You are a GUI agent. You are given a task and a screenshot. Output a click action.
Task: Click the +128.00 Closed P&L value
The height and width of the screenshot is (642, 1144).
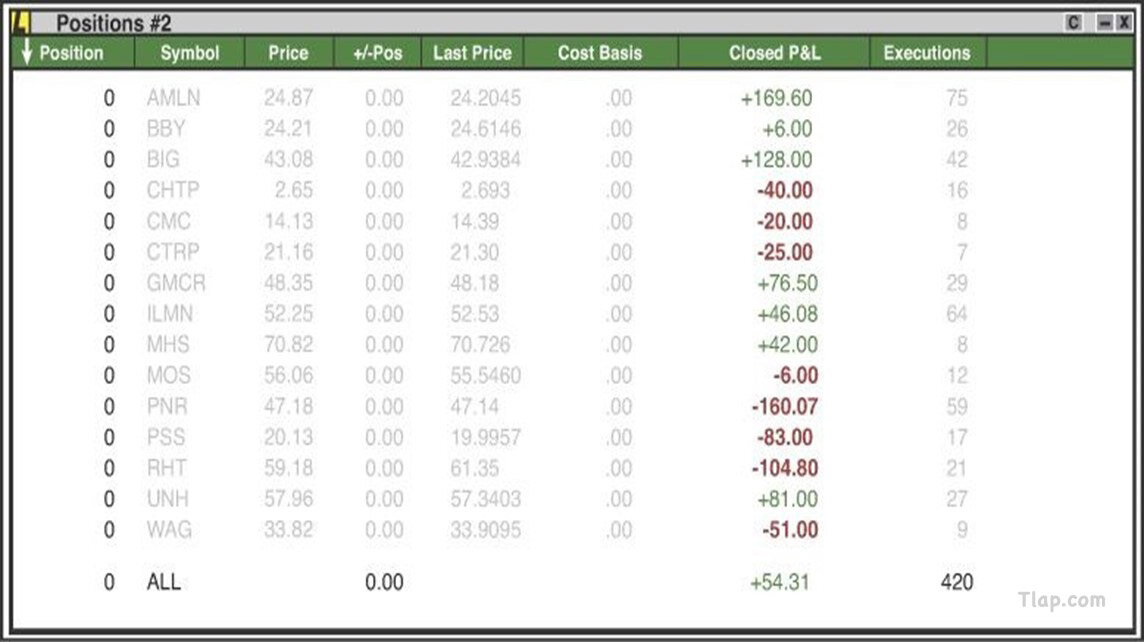776,159
